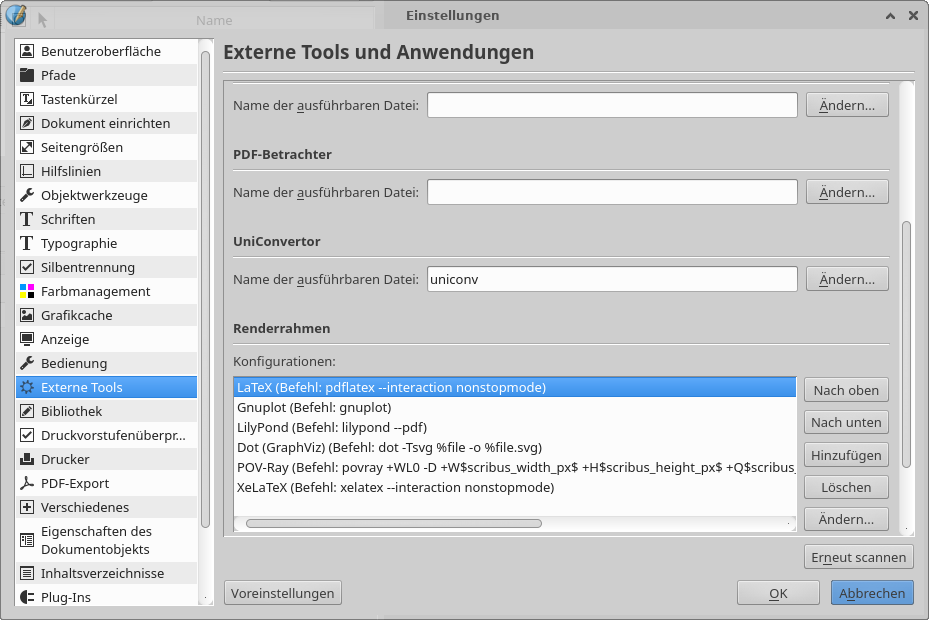Select the Bibliothek icon

27,411
